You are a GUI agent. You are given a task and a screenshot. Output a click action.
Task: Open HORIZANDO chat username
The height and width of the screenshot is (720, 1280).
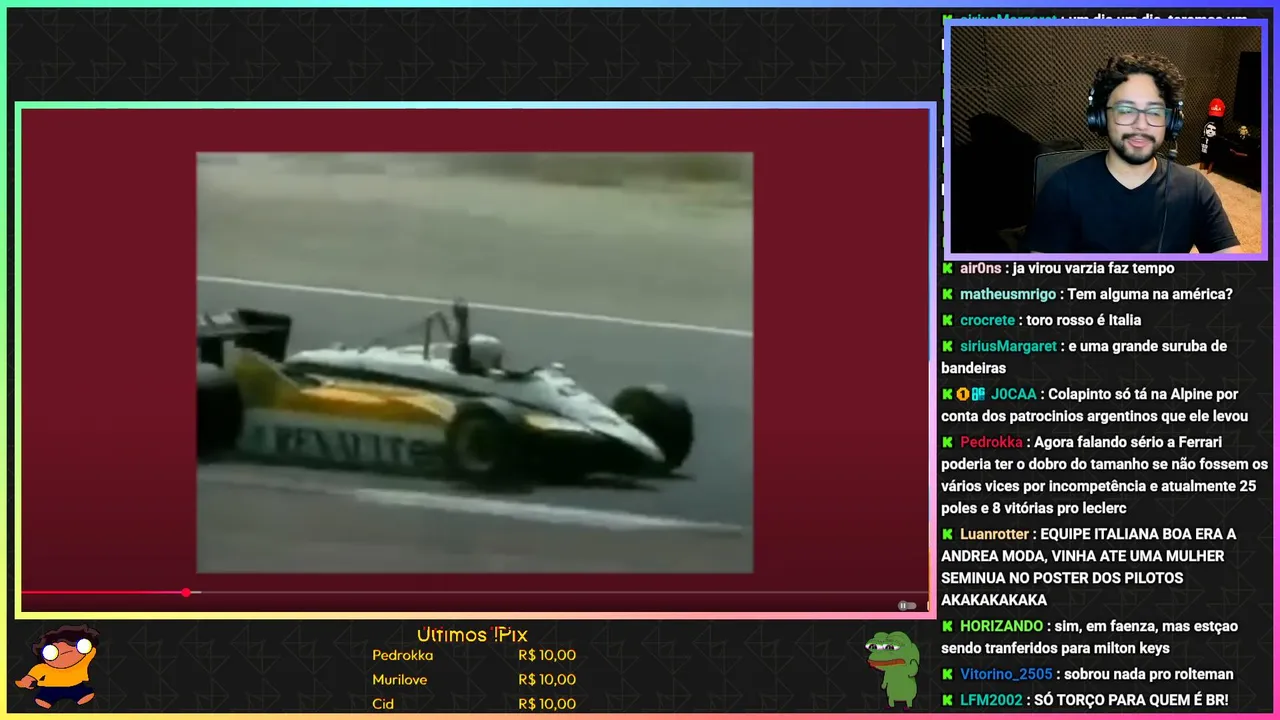coord(1002,626)
